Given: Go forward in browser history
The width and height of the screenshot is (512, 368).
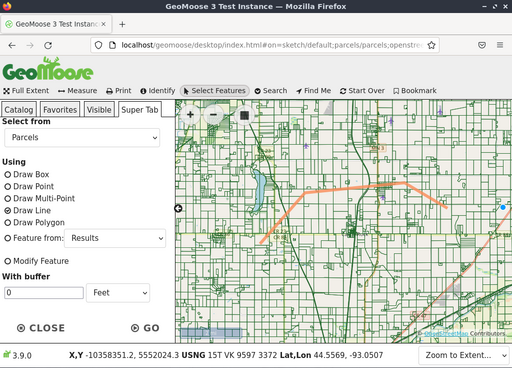Looking at the screenshot, I should click(30, 45).
